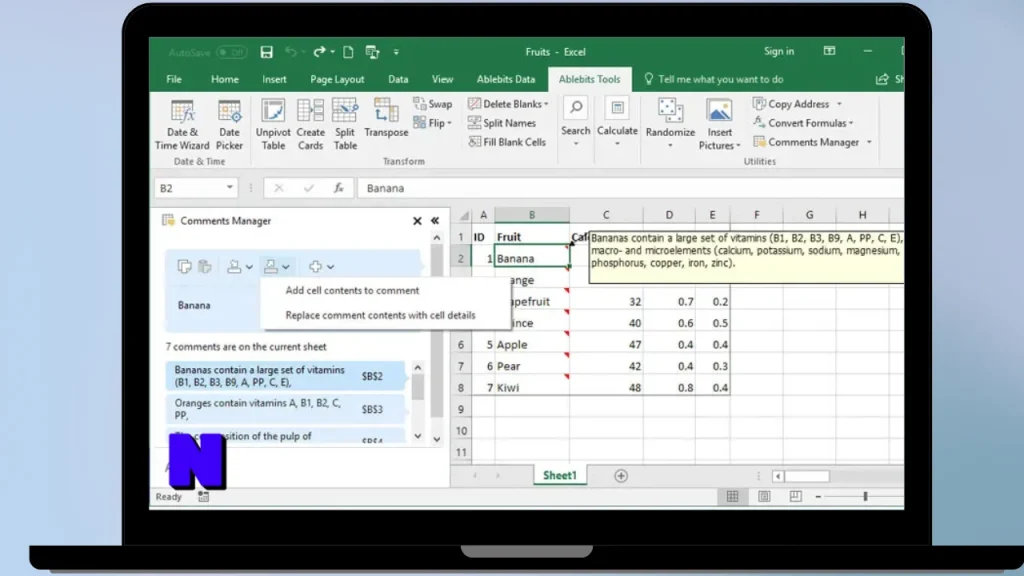Click the zoom out minus button
This screenshot has width=1024, height=576.
(x=818, y=497)
